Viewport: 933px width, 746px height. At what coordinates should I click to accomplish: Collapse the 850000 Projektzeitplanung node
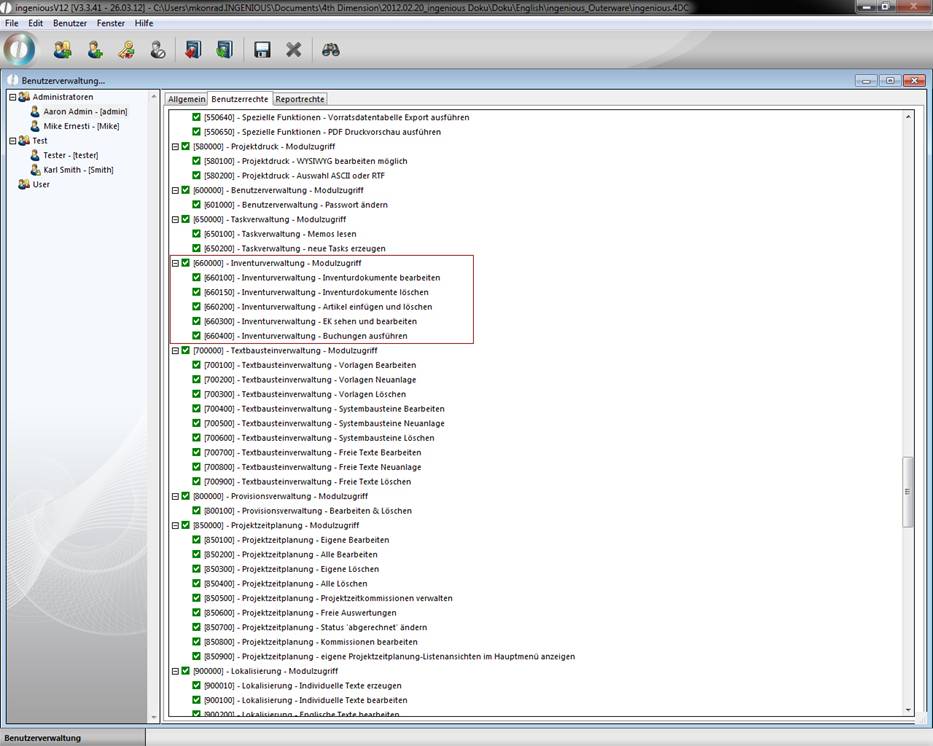(x=175, y=525)
